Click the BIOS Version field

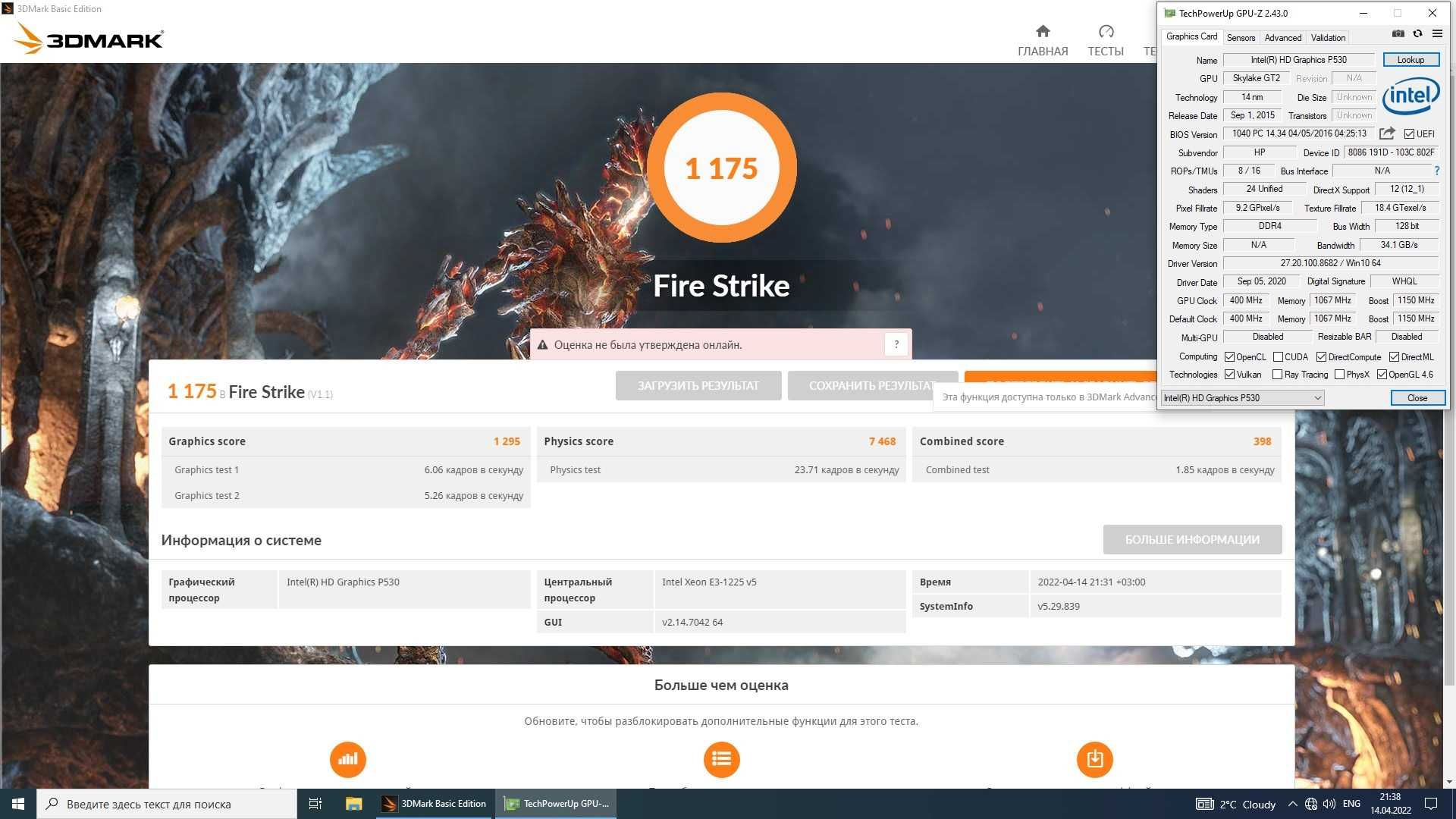point(1298,133)
